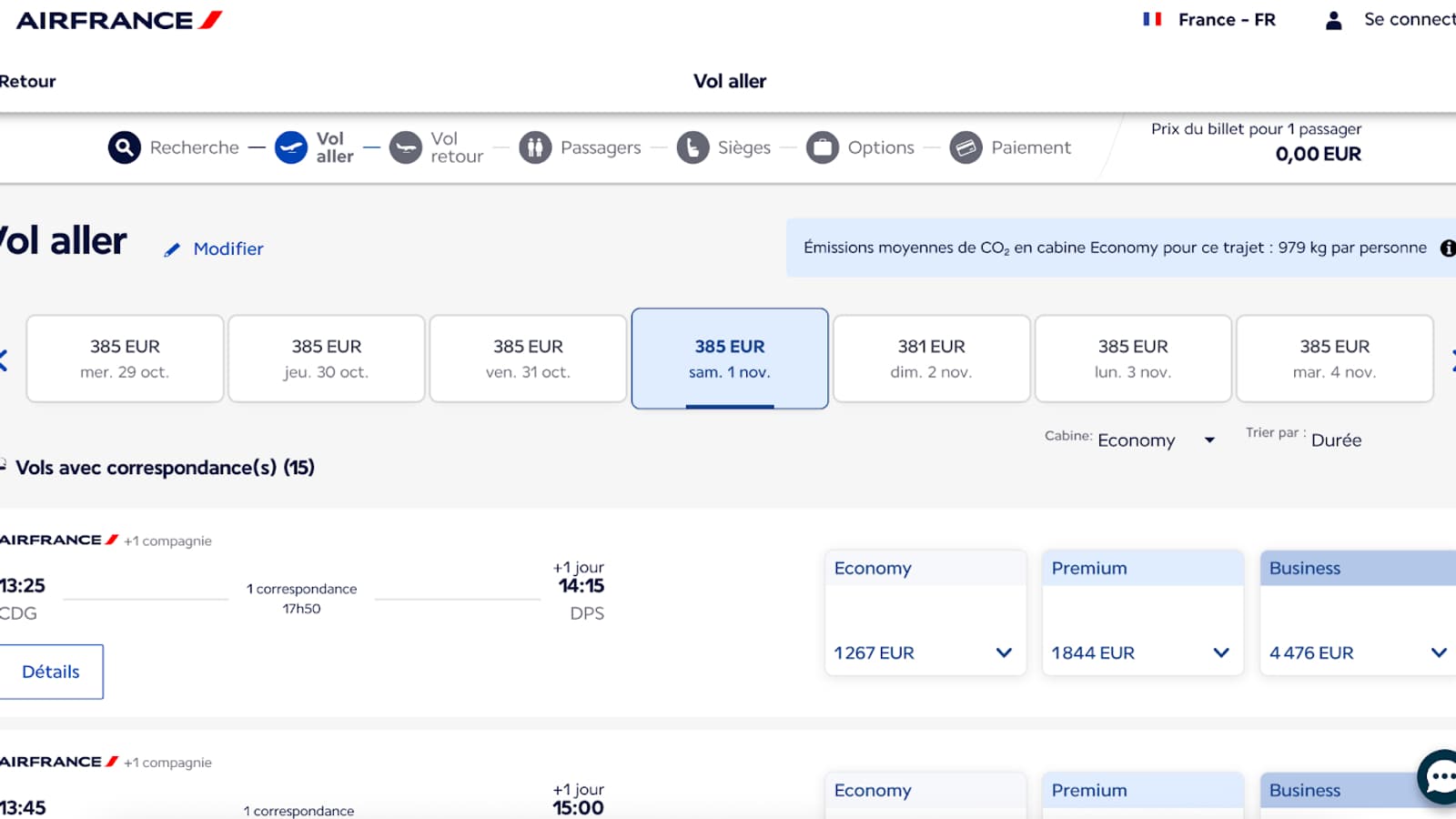
Task: Click the Options luggage step icon
Action: click(x=823, y=147)
